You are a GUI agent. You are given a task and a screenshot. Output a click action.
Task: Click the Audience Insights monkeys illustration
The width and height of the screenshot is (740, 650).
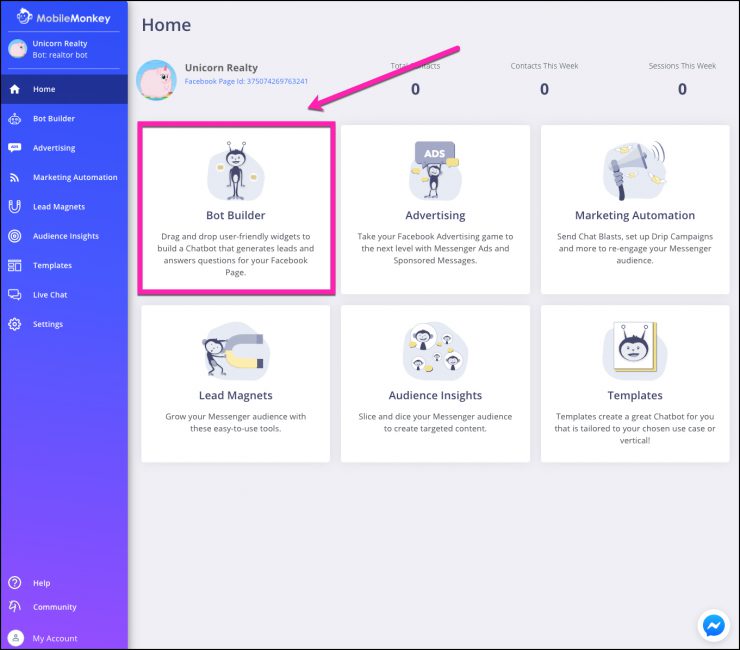[x=435, y=350]
